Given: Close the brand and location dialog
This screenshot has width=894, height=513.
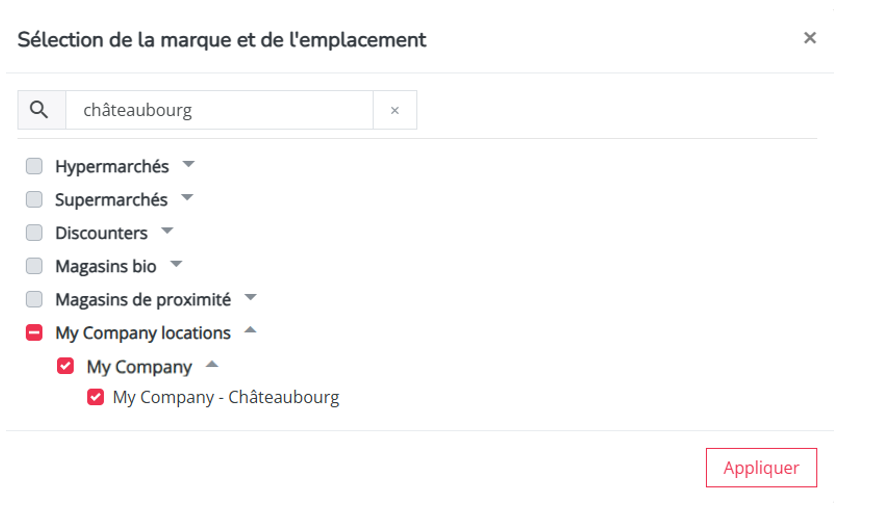Looking at the screenshot, I should point(810,38).
